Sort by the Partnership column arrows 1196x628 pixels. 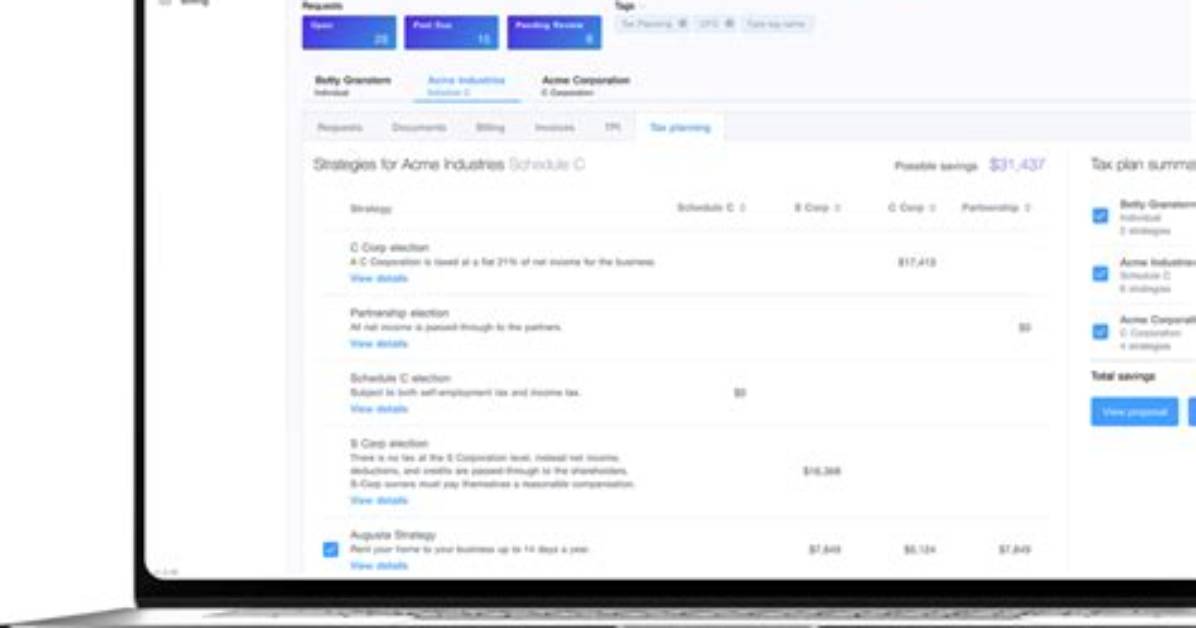coord(1027,208)
